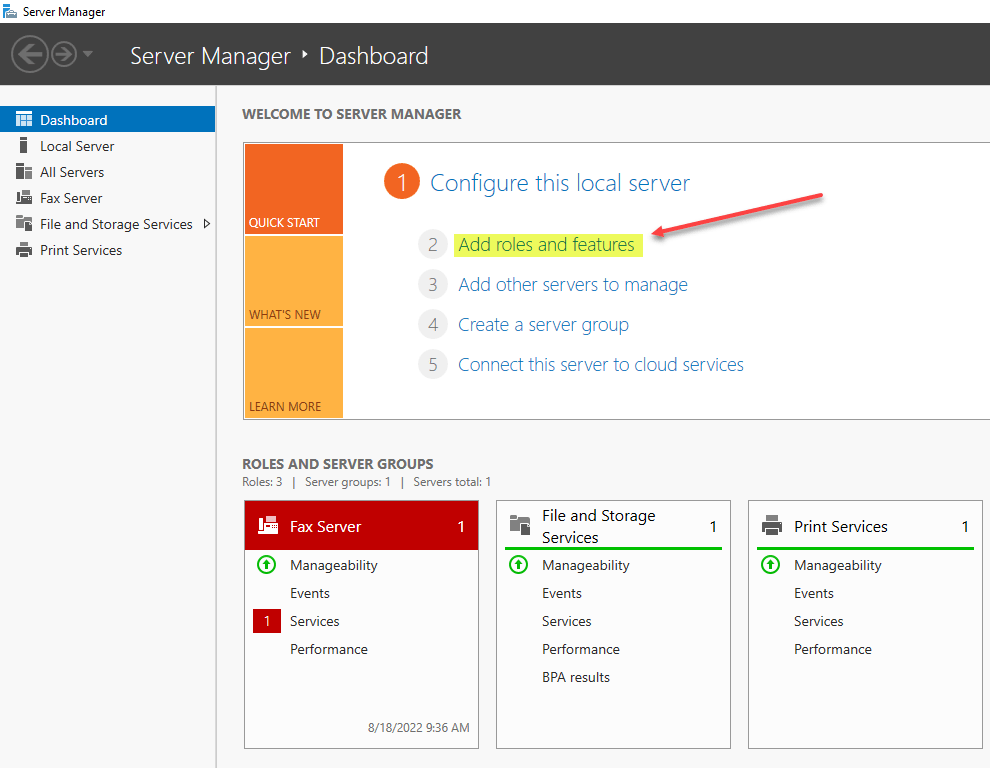Click the Local Server icon in sidebar
Screen dimensions: 990x768
(x=24, y=145)
